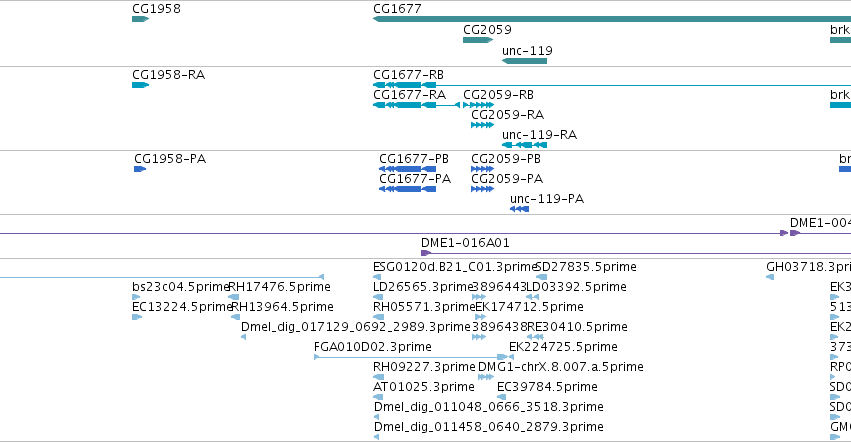
Task: Select the GH03718.3prime EST arrow
Action: pos(770,277)
